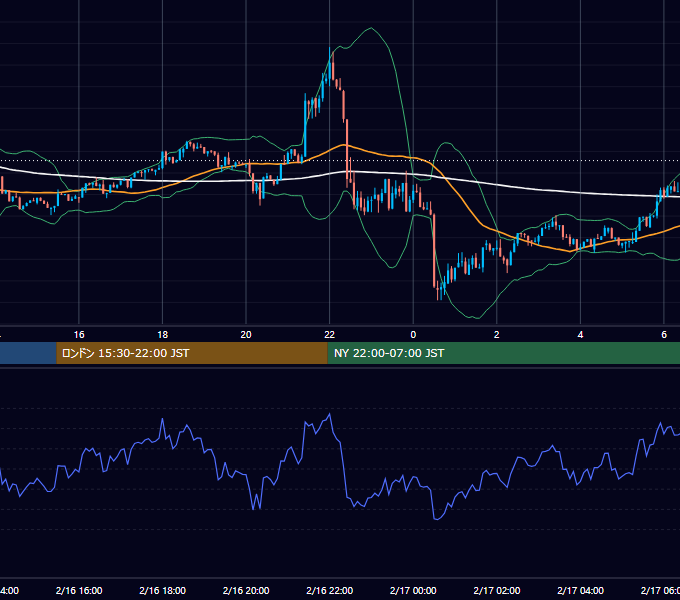Click the blue session bar before London
This screenshot has height=600, width=680.
click(28, 353)
